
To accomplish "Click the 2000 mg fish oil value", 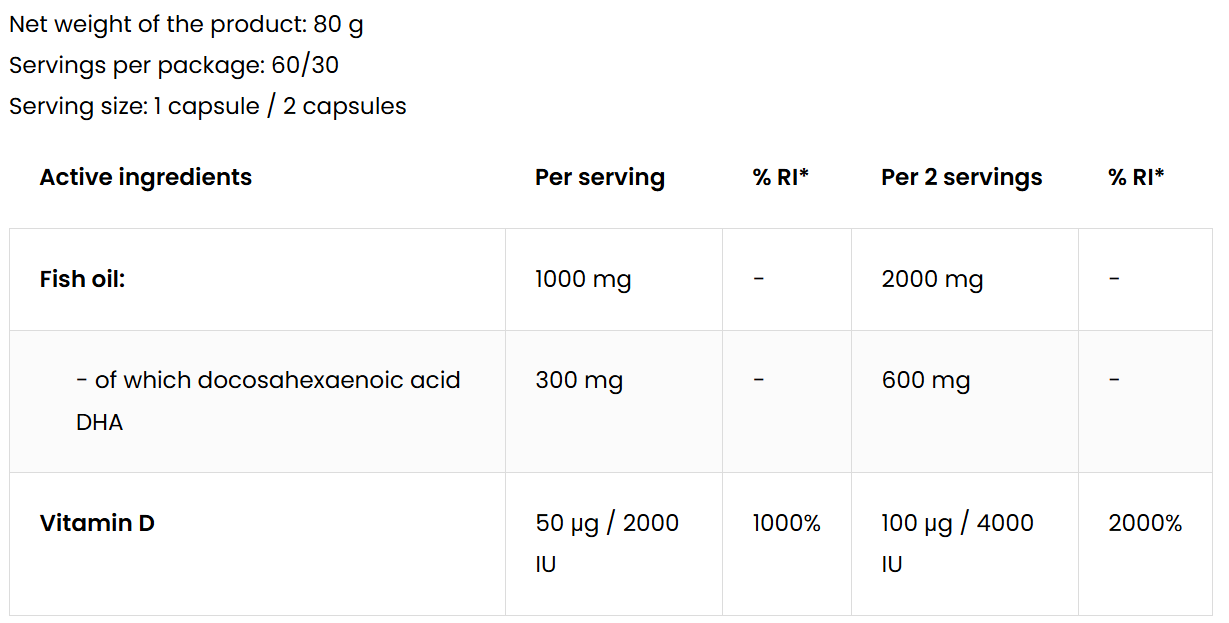I will pyautogui.click(x=932, y=279).
